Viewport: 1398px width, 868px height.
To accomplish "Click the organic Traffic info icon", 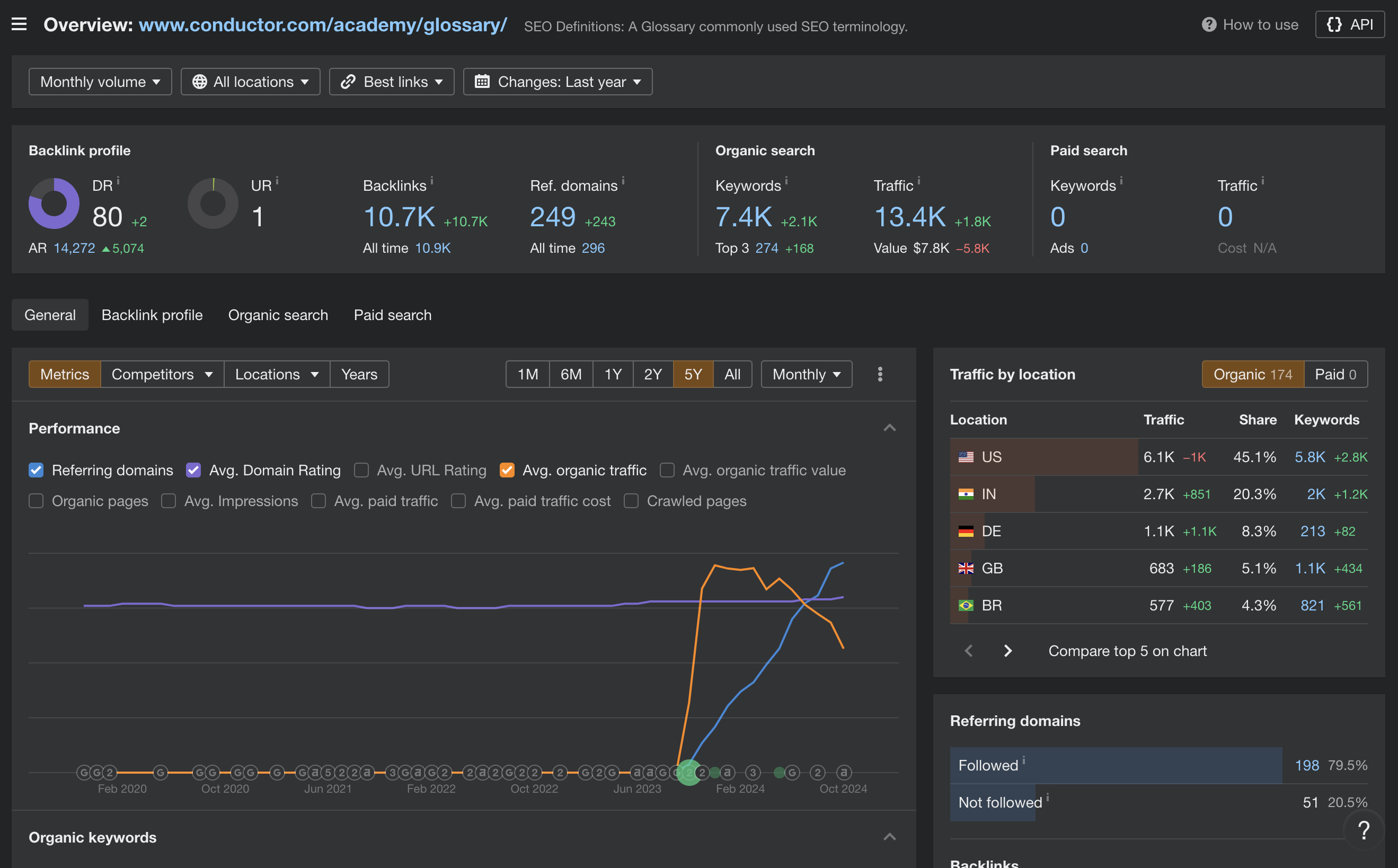I will (x=918, y=180).
